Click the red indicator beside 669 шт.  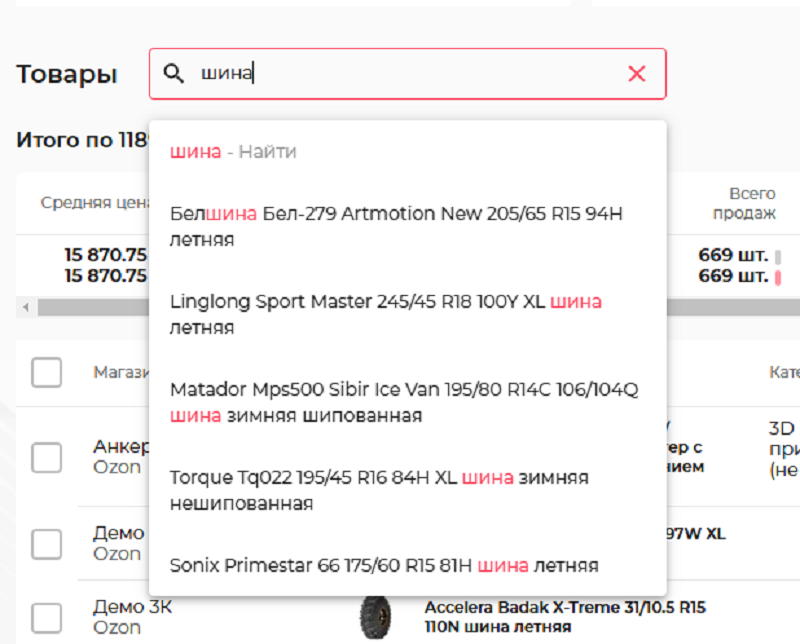coord(777,277)
